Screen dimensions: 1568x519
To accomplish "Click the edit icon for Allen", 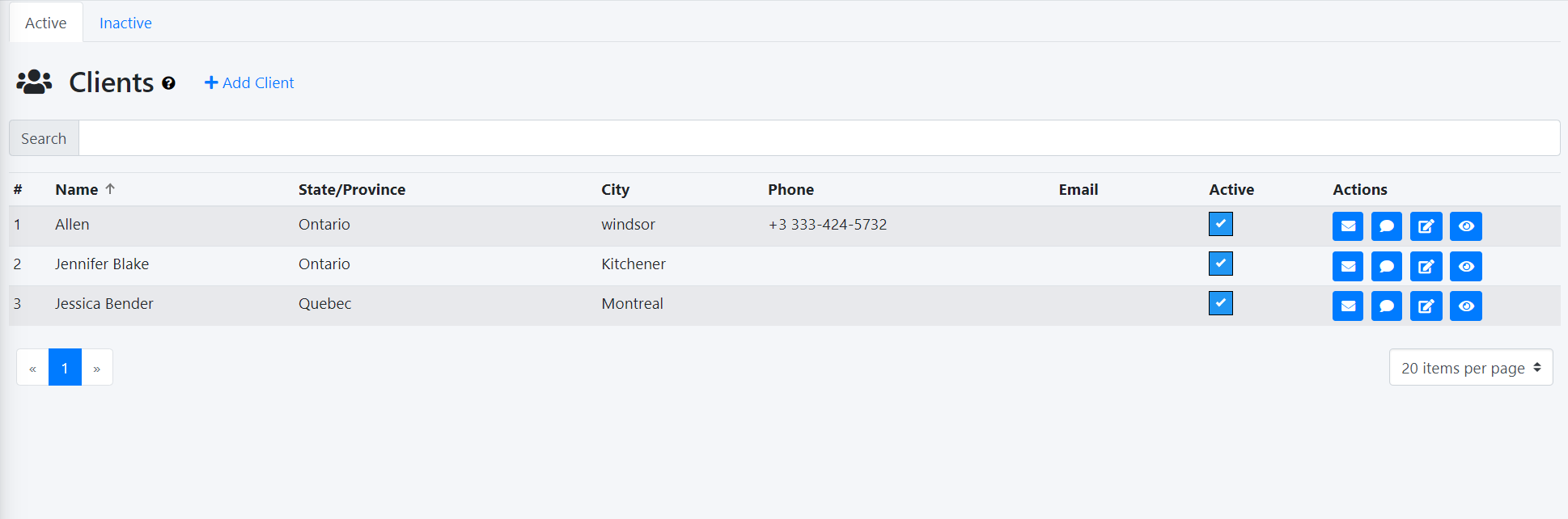I will (x=1426, y=226).
